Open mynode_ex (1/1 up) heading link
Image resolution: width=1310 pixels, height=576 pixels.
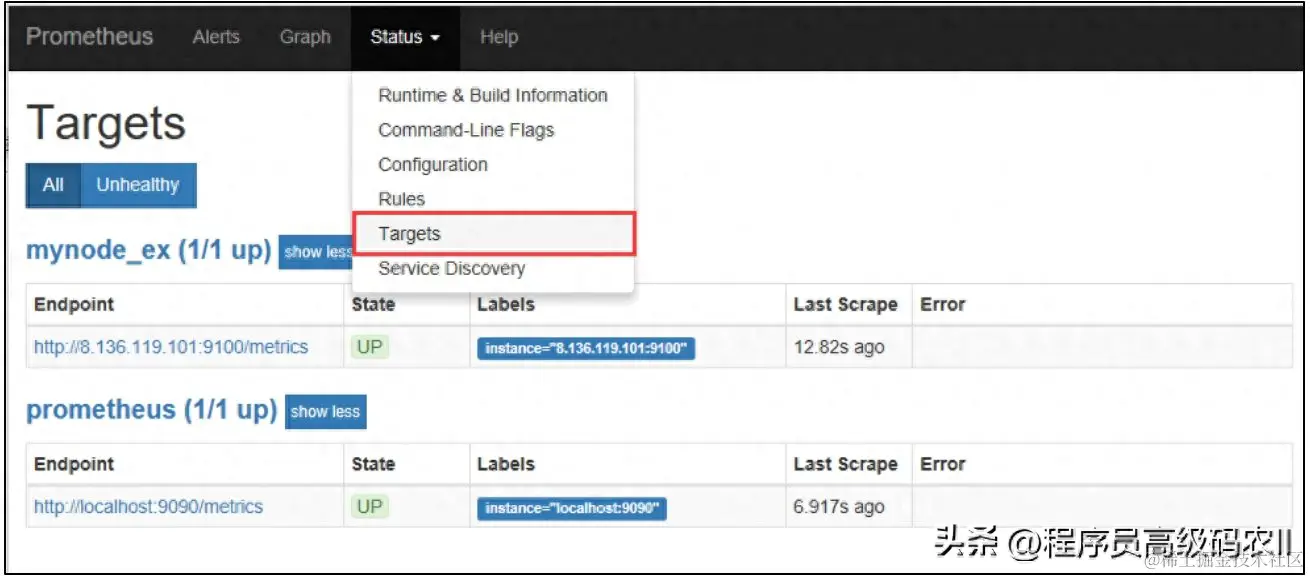149,250
